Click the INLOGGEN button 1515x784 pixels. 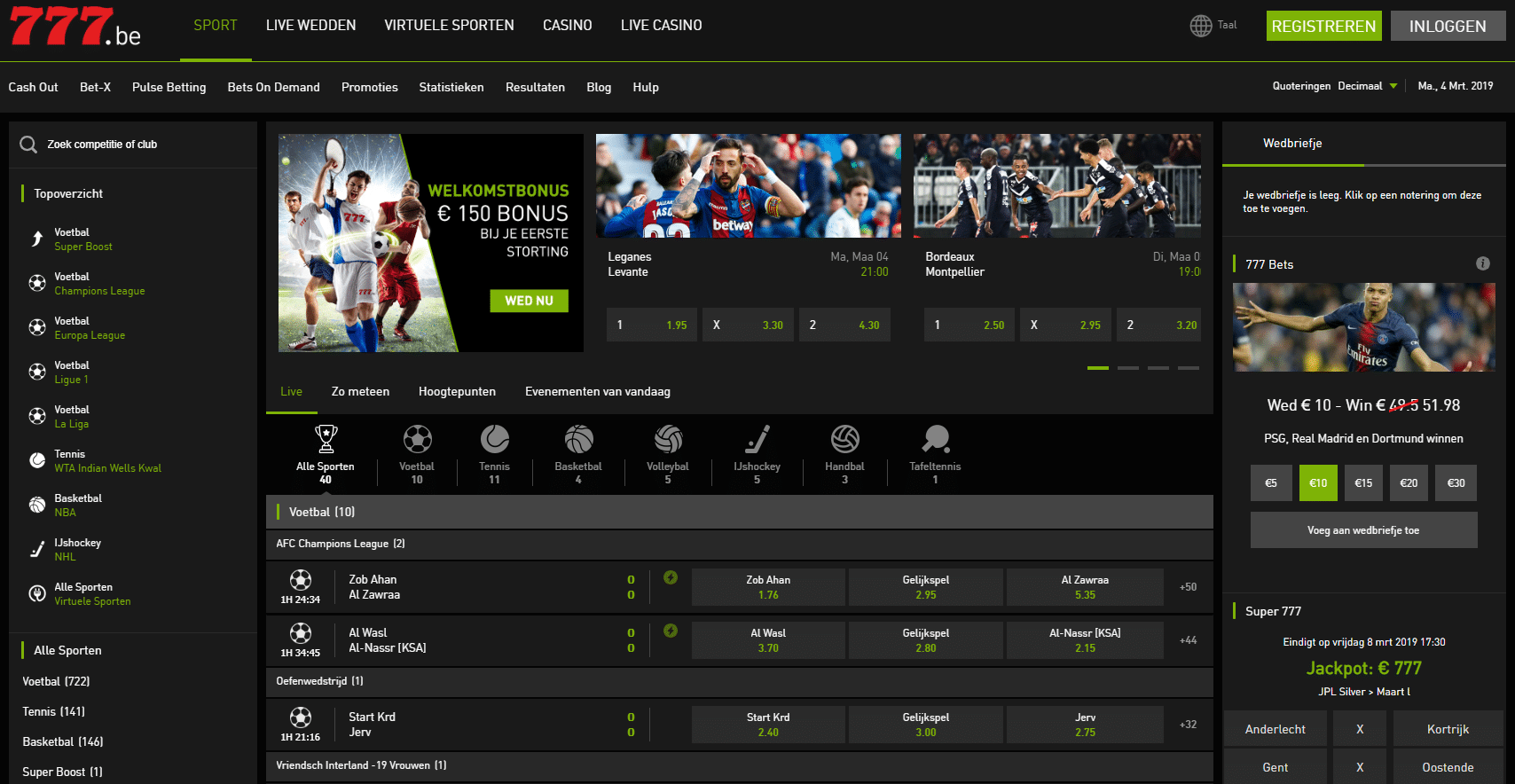1448,26
